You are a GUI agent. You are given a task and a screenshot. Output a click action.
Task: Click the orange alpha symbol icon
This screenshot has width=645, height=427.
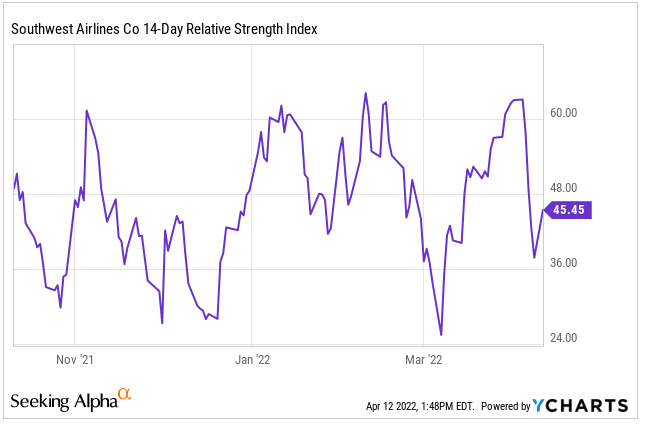(x=125, y=395)
